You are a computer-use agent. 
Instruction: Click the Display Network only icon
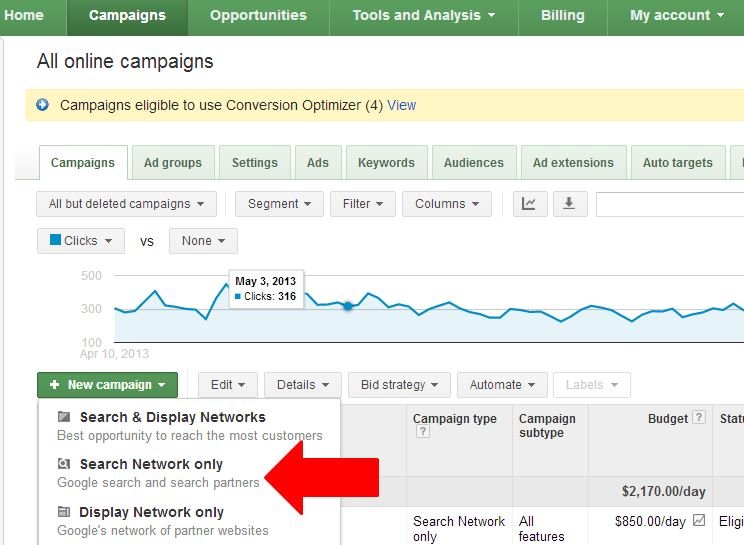tap(64, 512)
